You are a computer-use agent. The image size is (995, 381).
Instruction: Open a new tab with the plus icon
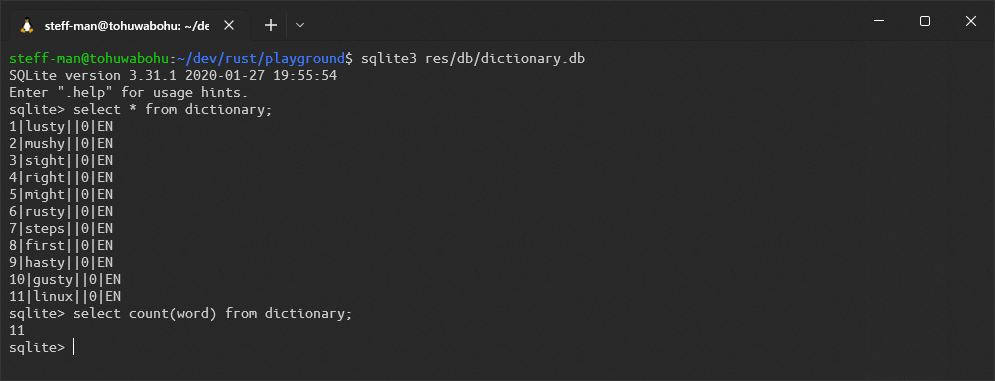[271, 25]
